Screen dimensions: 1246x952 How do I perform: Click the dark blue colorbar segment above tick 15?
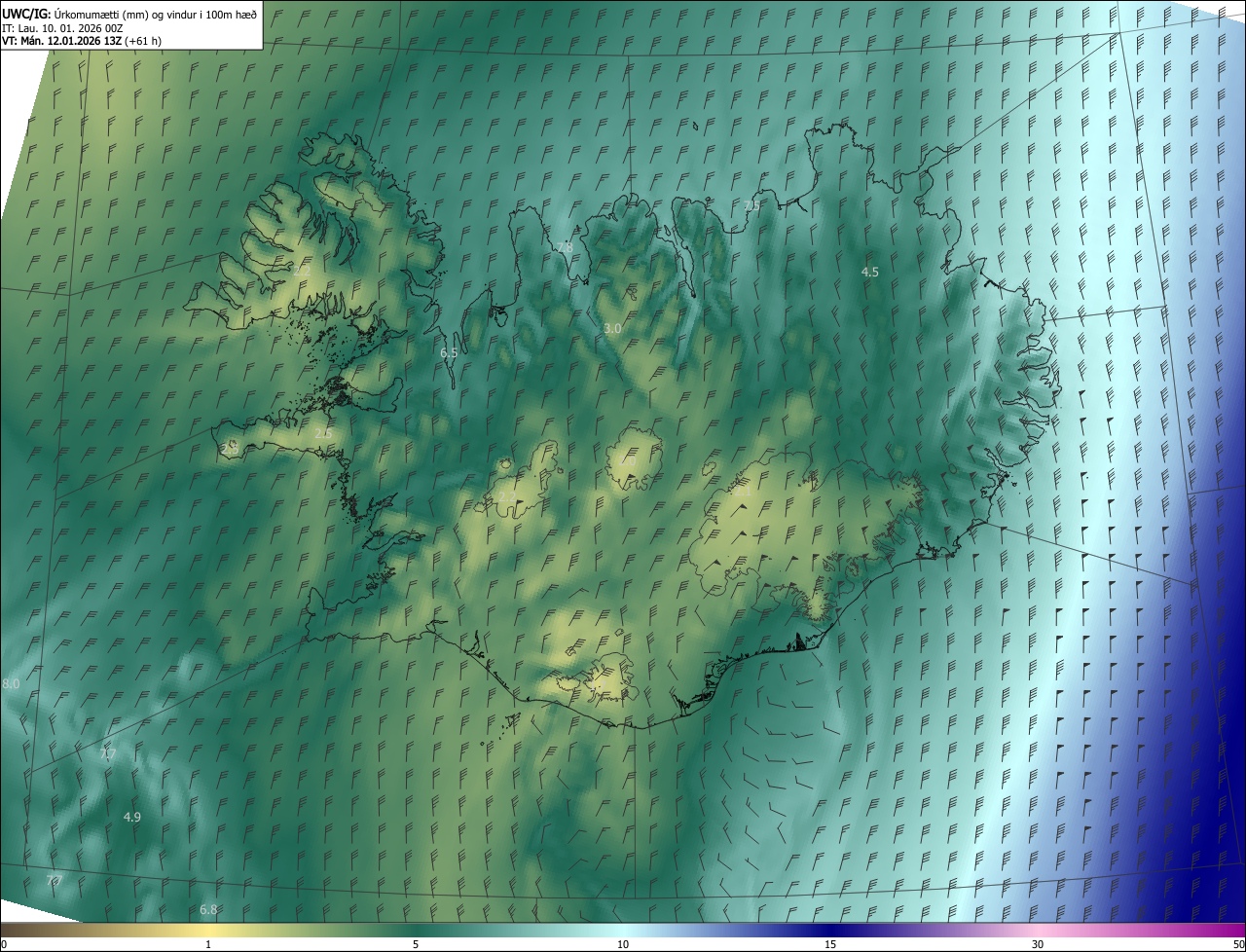click(830, 930)
